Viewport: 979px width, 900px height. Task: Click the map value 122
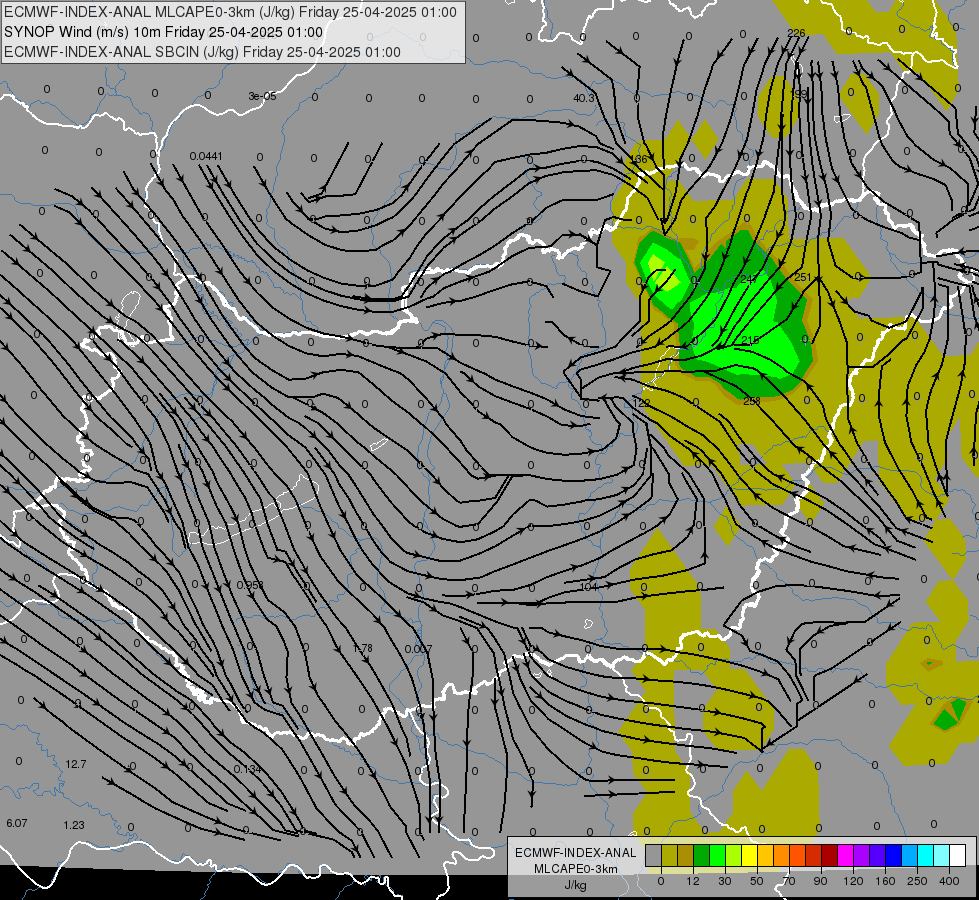(641, 403)
